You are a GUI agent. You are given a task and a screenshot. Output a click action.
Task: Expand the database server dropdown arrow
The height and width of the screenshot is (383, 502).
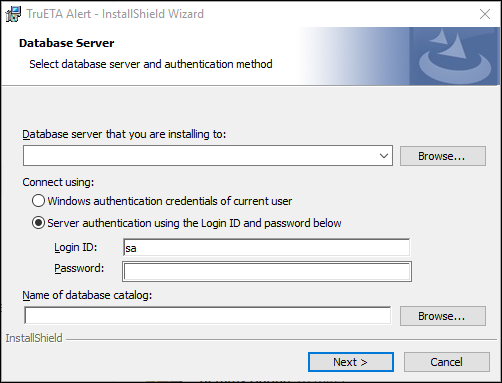click(x=384, y=156)
